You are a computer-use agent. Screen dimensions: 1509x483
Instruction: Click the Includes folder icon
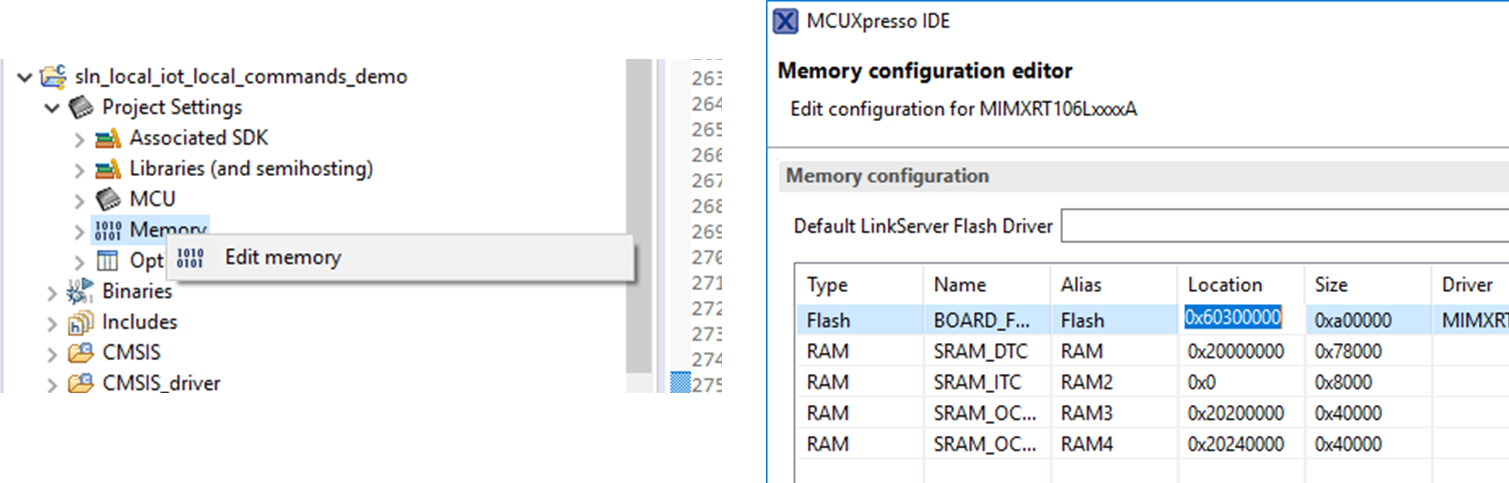coord(80,322)
